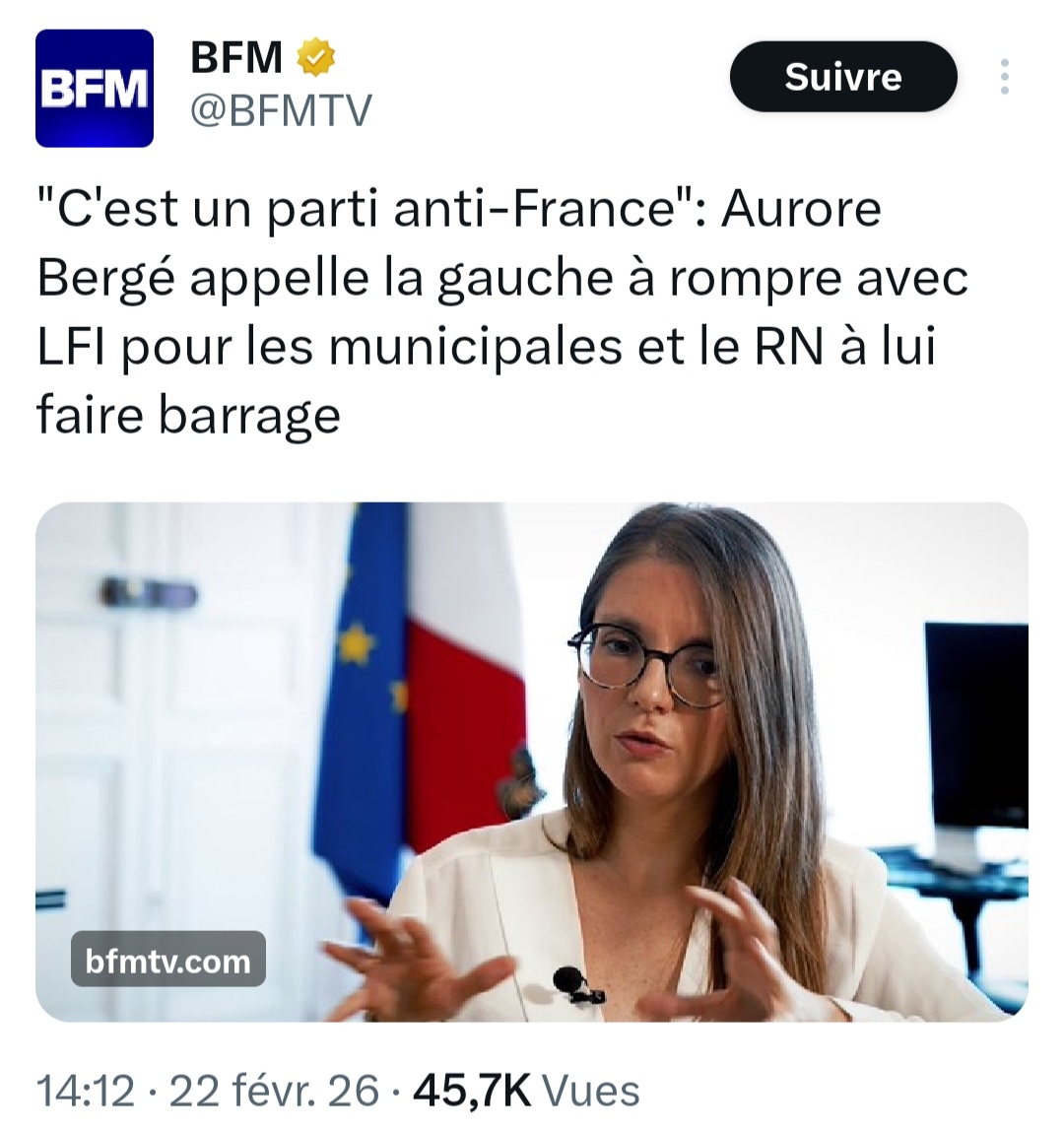Open the BFM display name

(236, 58)
